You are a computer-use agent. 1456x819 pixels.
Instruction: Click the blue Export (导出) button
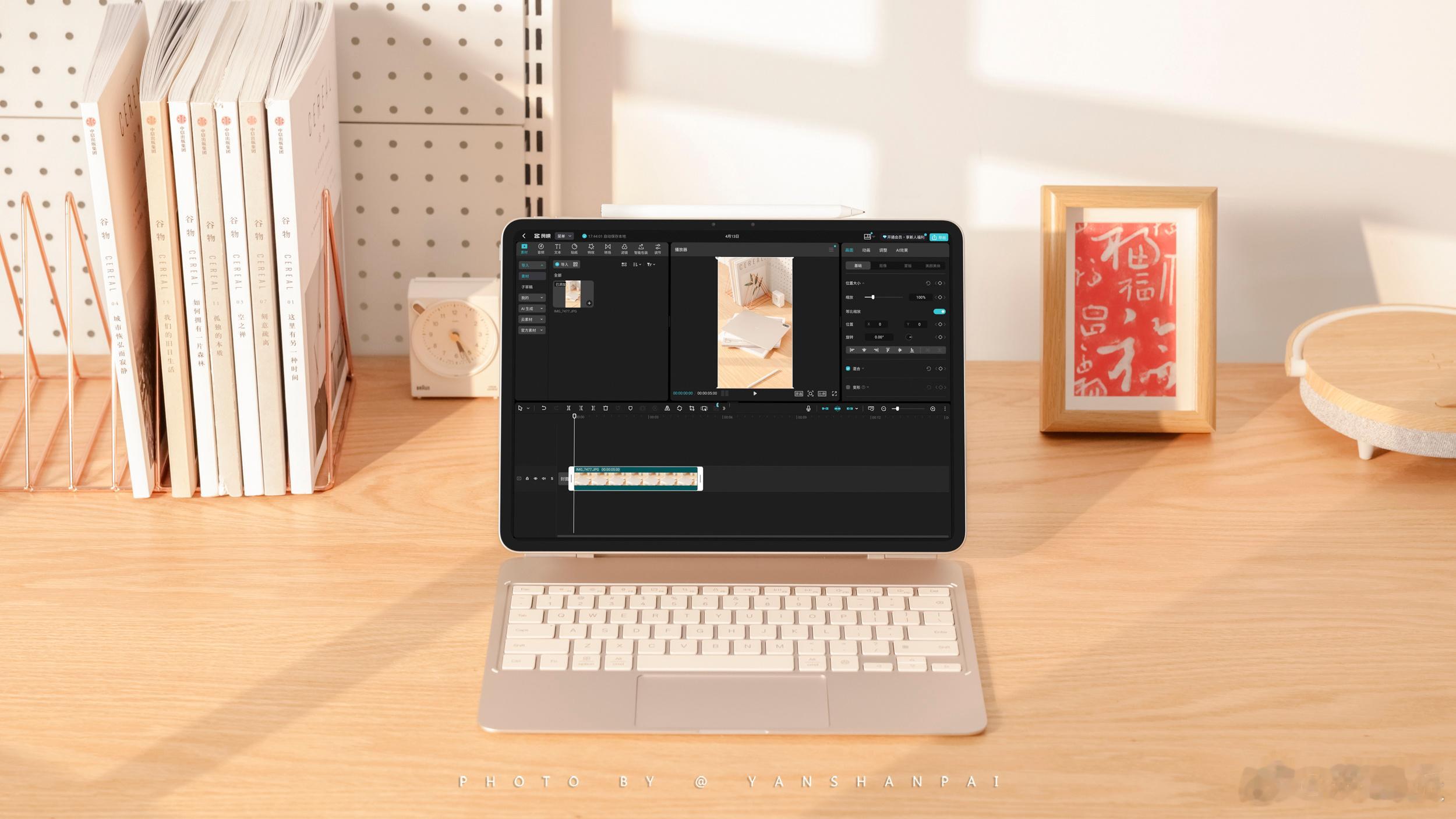pos(939,237)
